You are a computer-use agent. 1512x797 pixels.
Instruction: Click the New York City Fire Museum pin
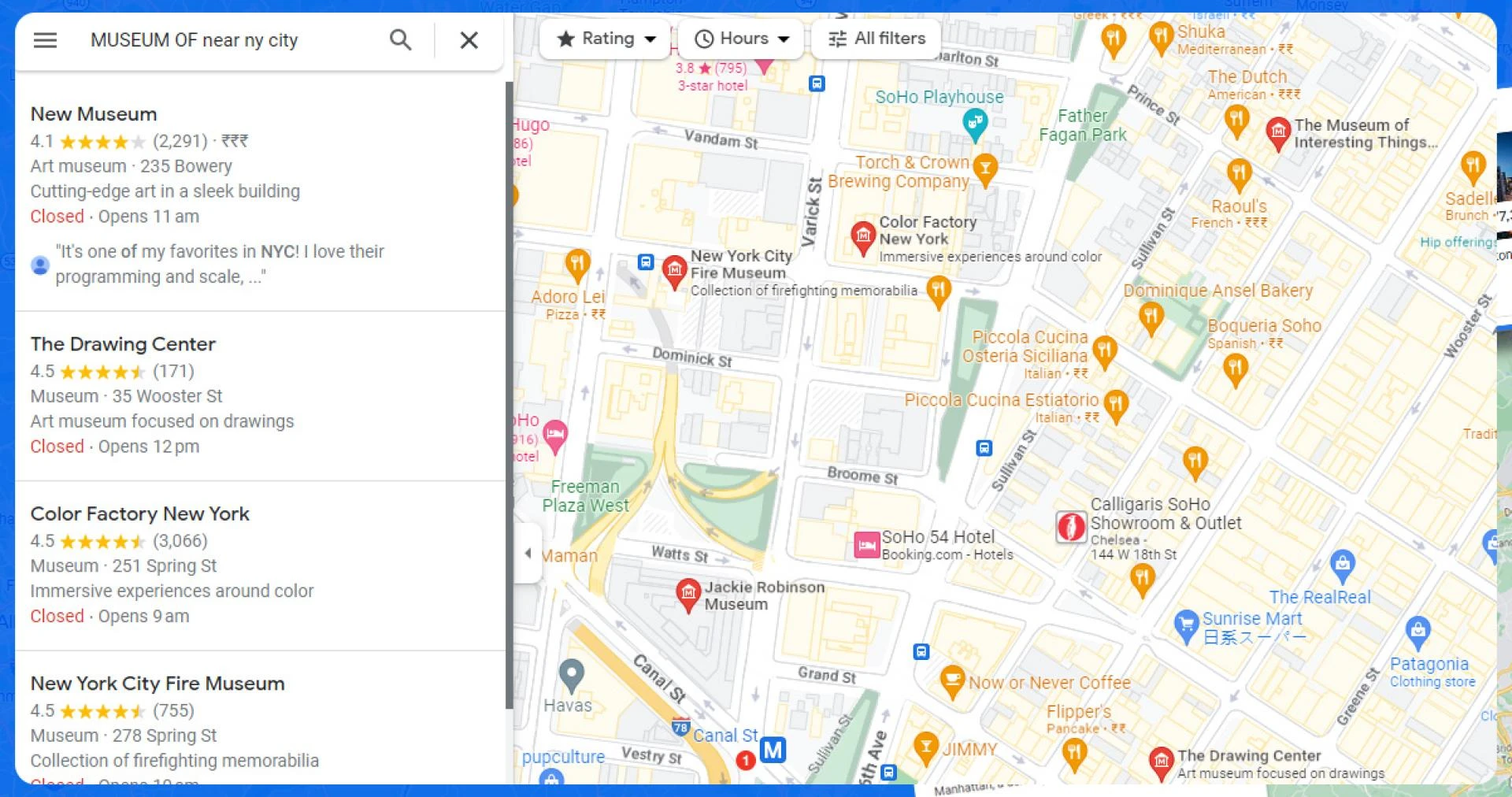(x=674, y=271)
